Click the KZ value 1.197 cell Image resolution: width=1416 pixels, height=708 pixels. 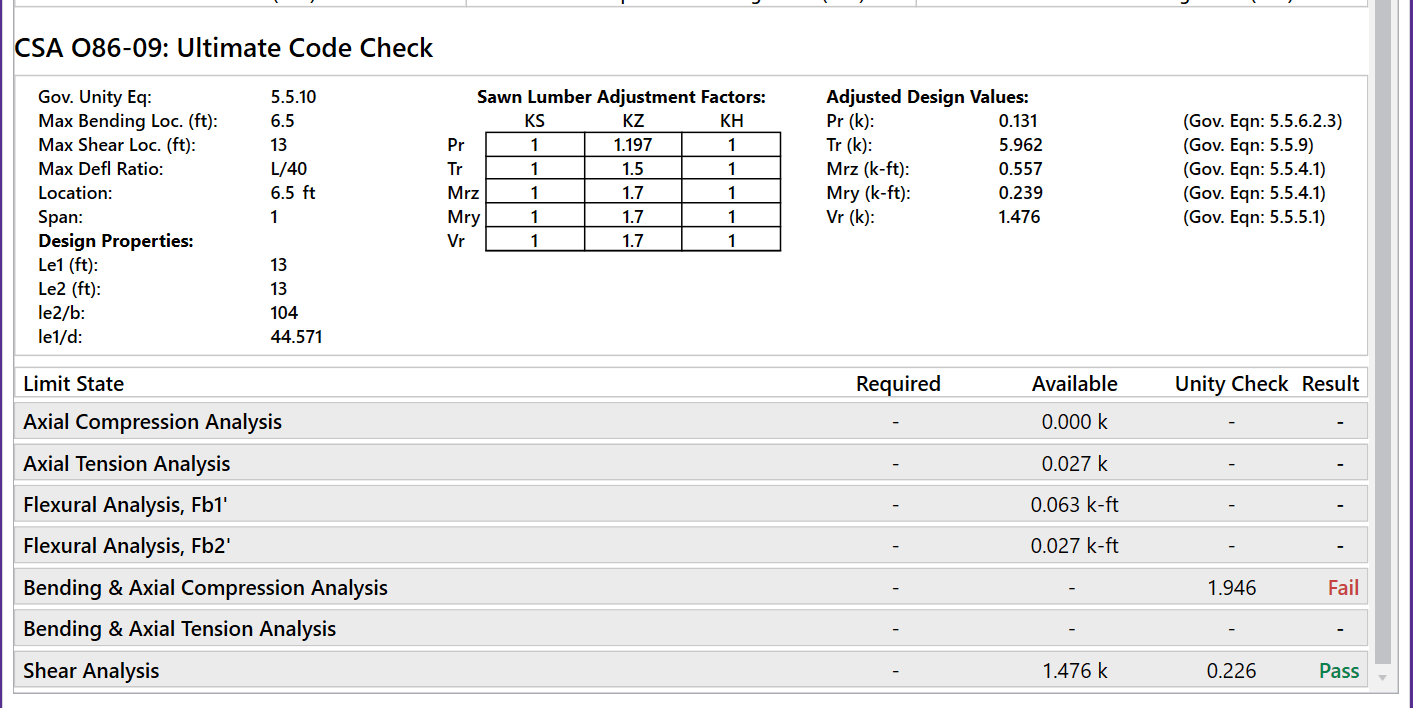pos(633,145)
